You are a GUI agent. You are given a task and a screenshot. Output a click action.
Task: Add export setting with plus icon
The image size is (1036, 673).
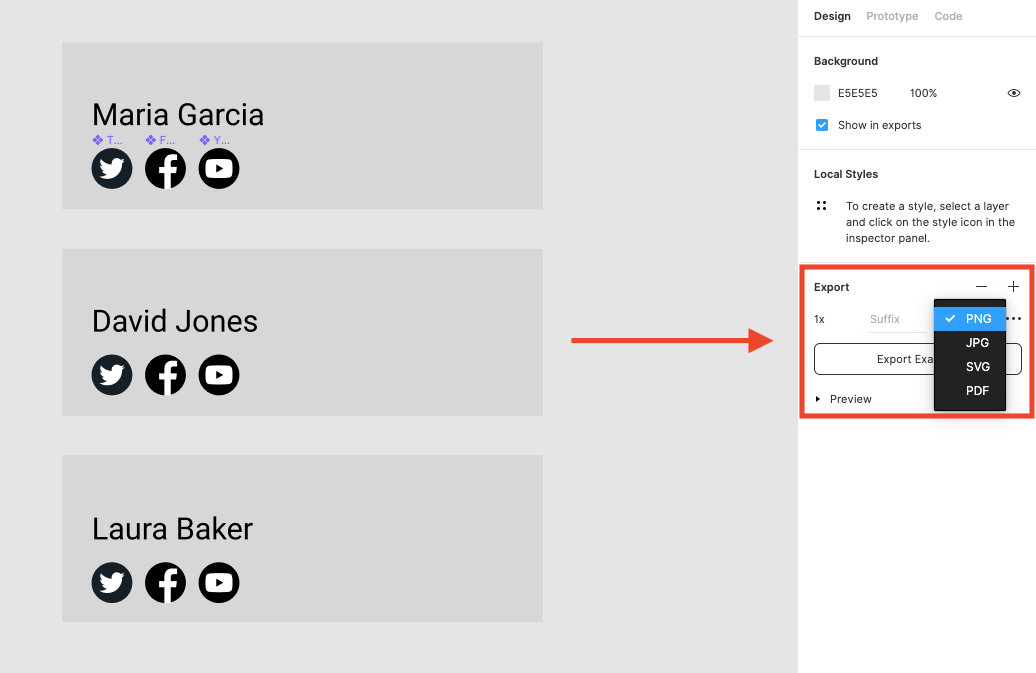pyautogui.click(x=1013, y=287)
